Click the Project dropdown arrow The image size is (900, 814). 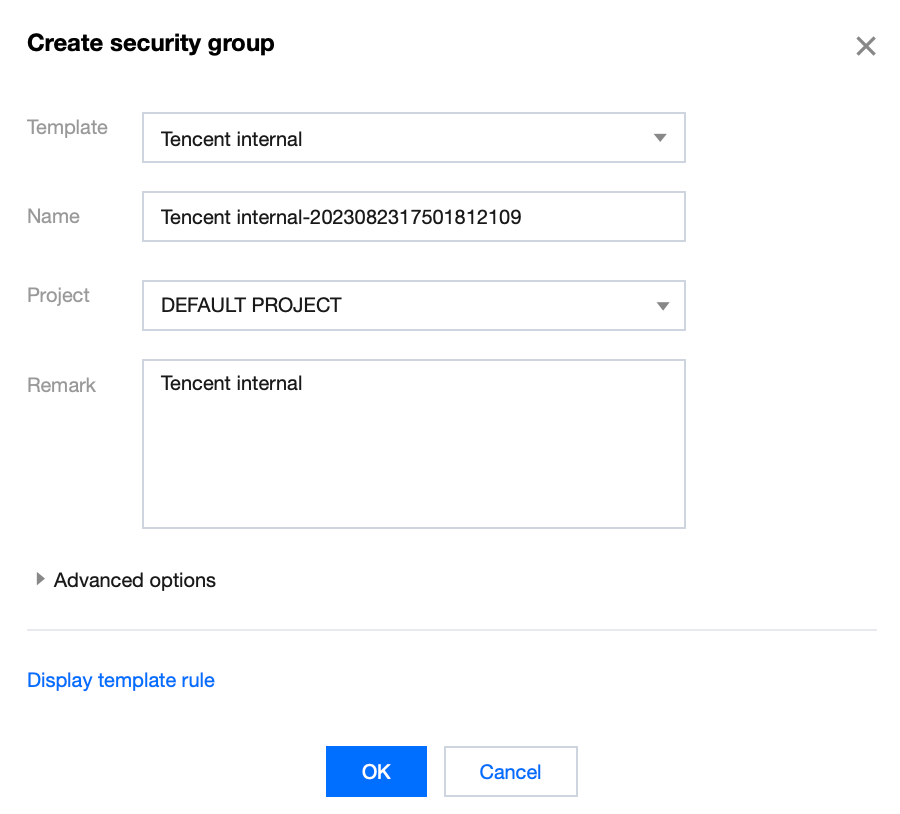point(660,305)
